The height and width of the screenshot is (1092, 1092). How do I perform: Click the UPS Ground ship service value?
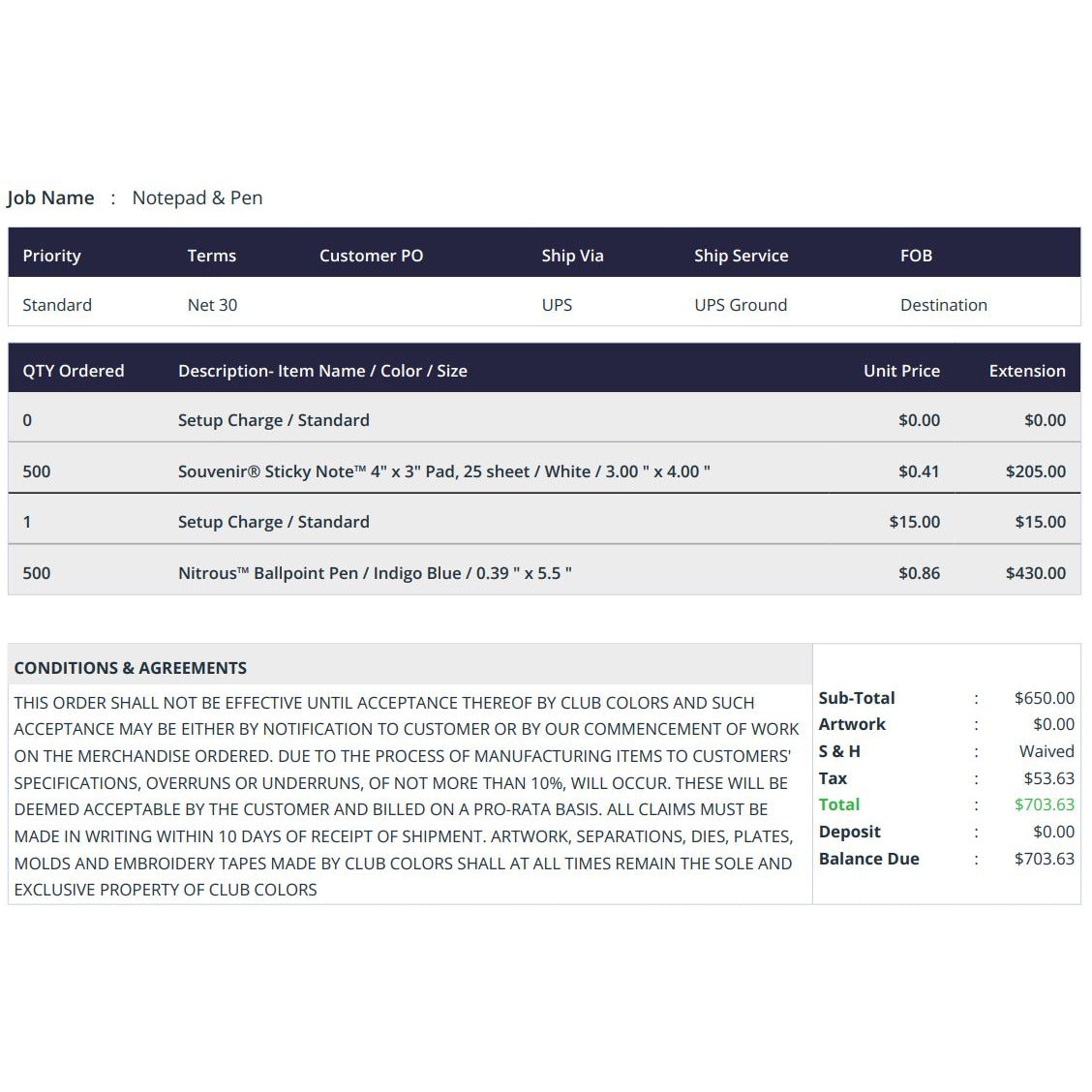[741, 305]
